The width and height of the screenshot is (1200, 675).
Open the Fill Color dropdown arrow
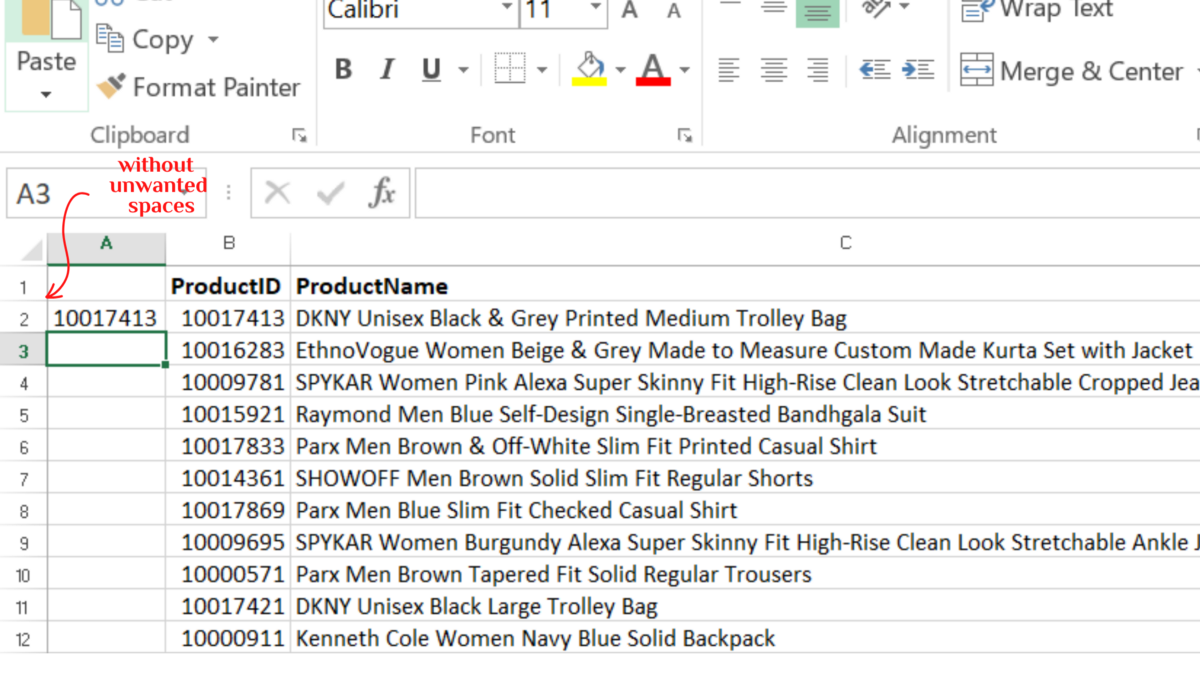tap(620, 70)
